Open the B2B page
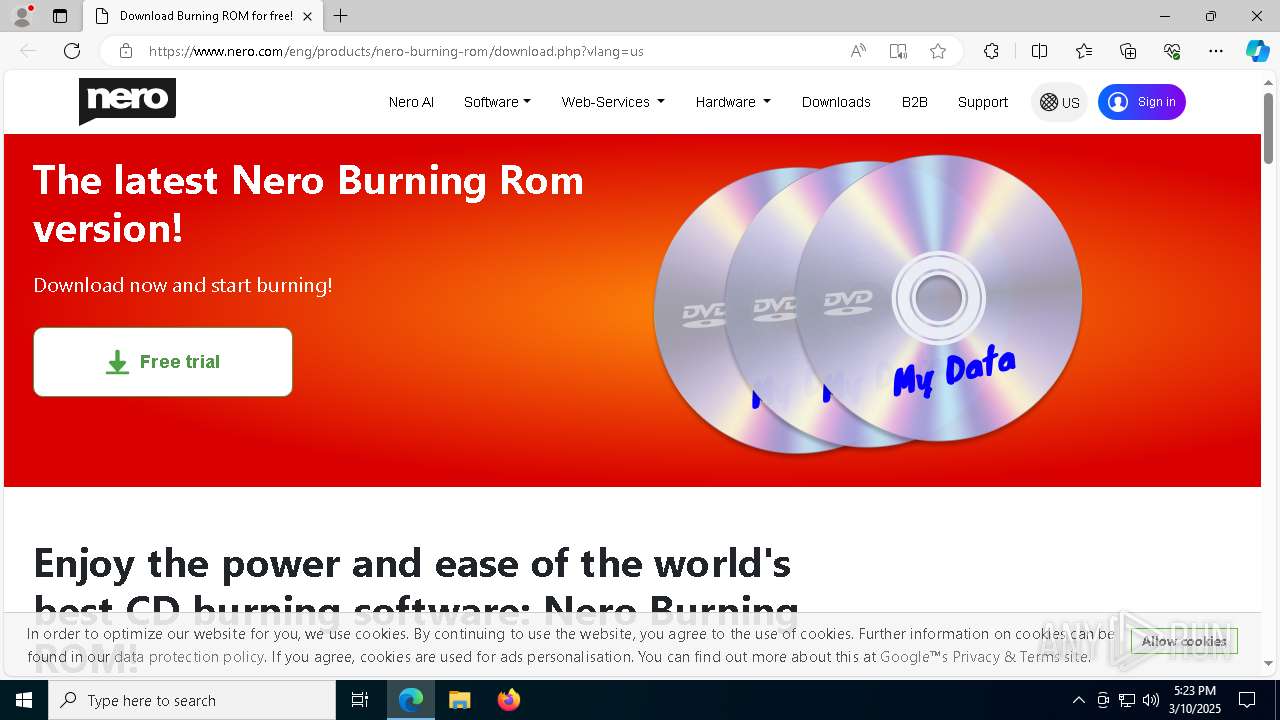This screenshot has height=720, width=1280. click(914, 102)
